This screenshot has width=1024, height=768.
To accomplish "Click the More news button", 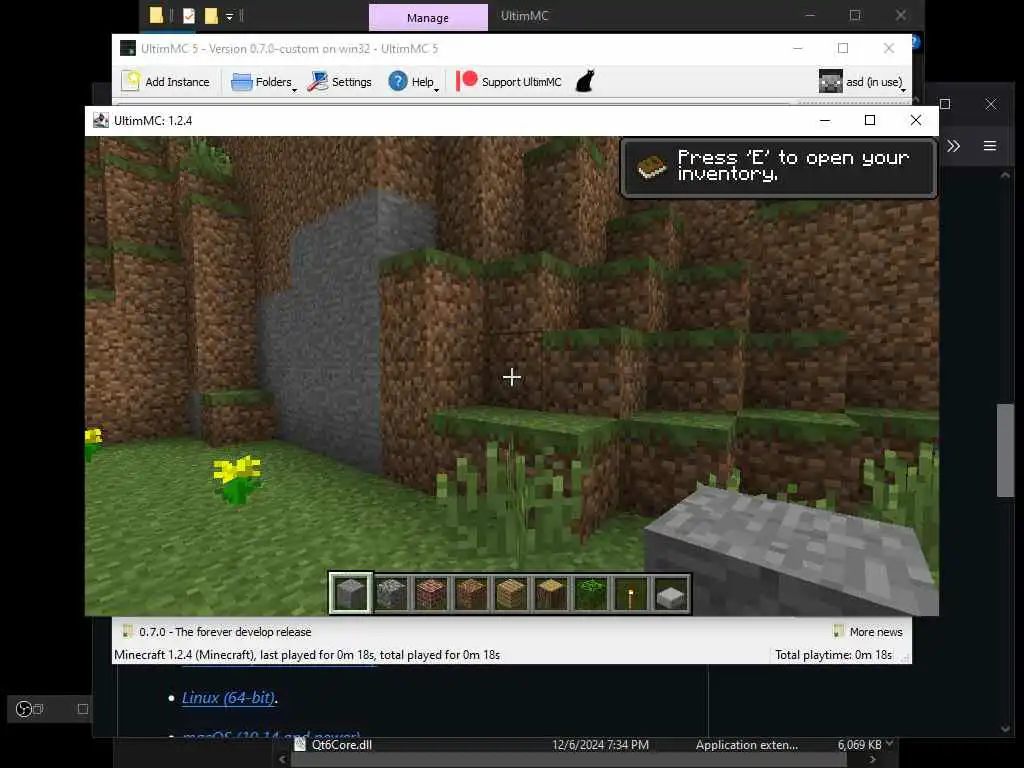I will pyautogui.click(x=868, y=632).
